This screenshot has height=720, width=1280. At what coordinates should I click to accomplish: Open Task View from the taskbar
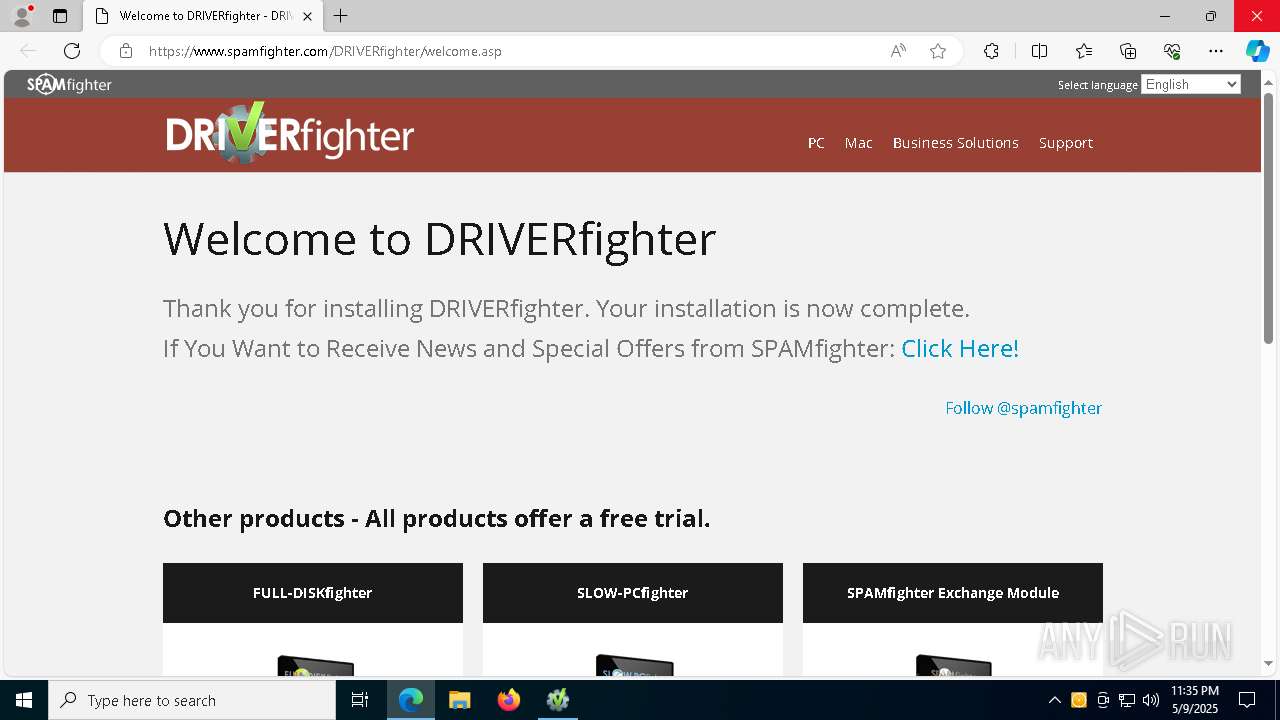[x=360, y=700]
